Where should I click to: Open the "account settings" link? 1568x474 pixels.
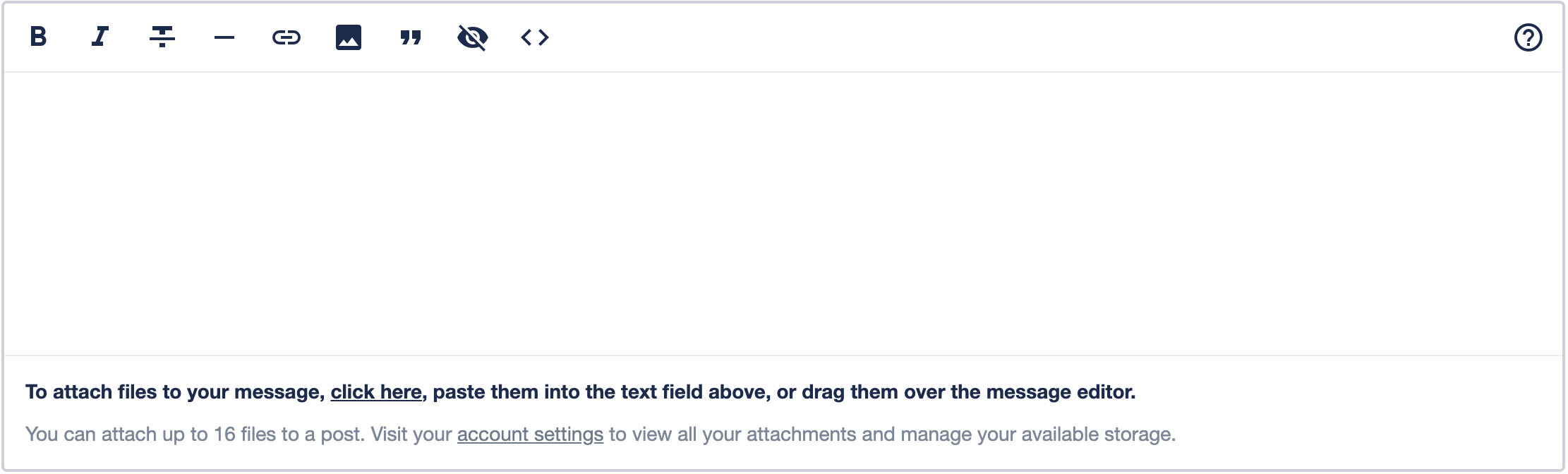coord(530,435)
